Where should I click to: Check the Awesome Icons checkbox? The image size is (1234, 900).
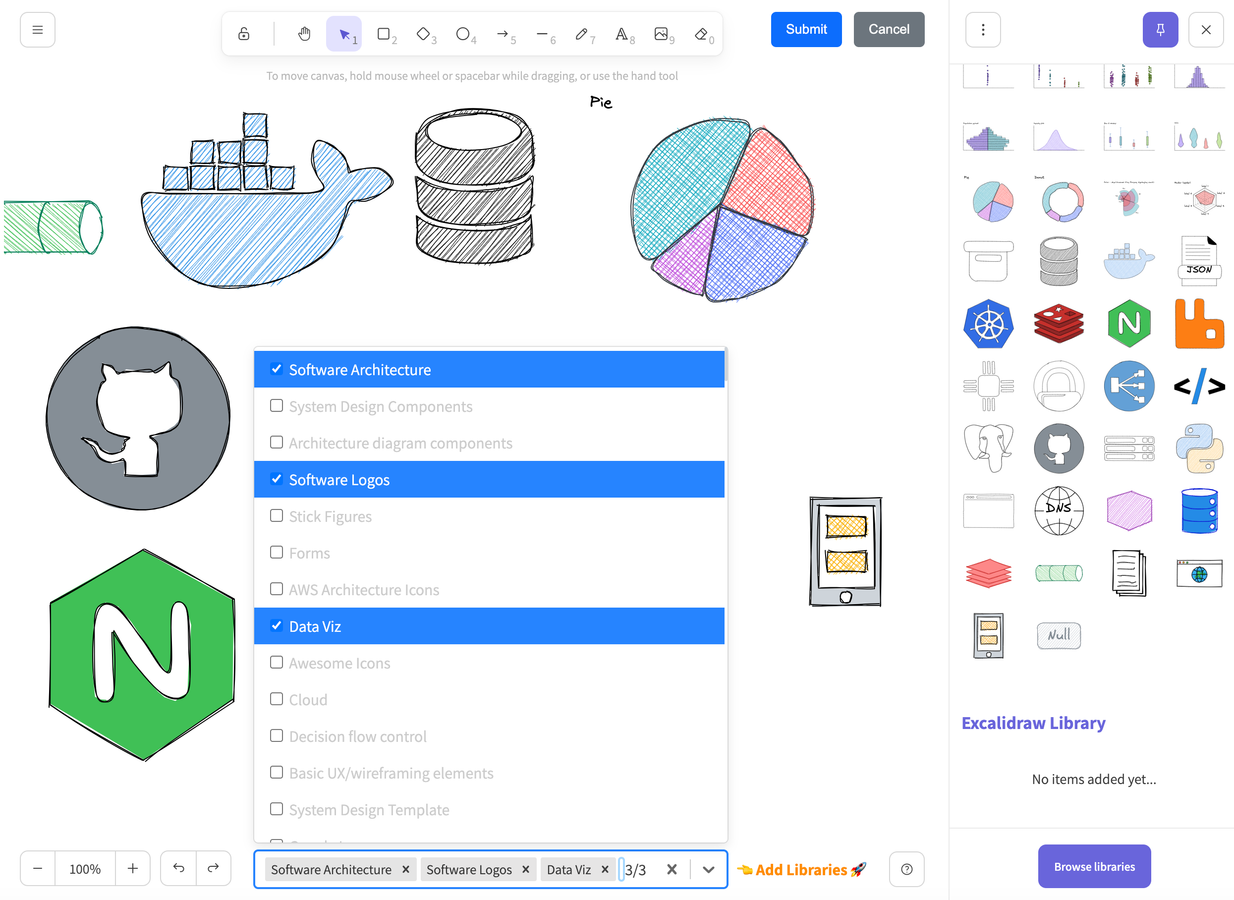(277, 662)
